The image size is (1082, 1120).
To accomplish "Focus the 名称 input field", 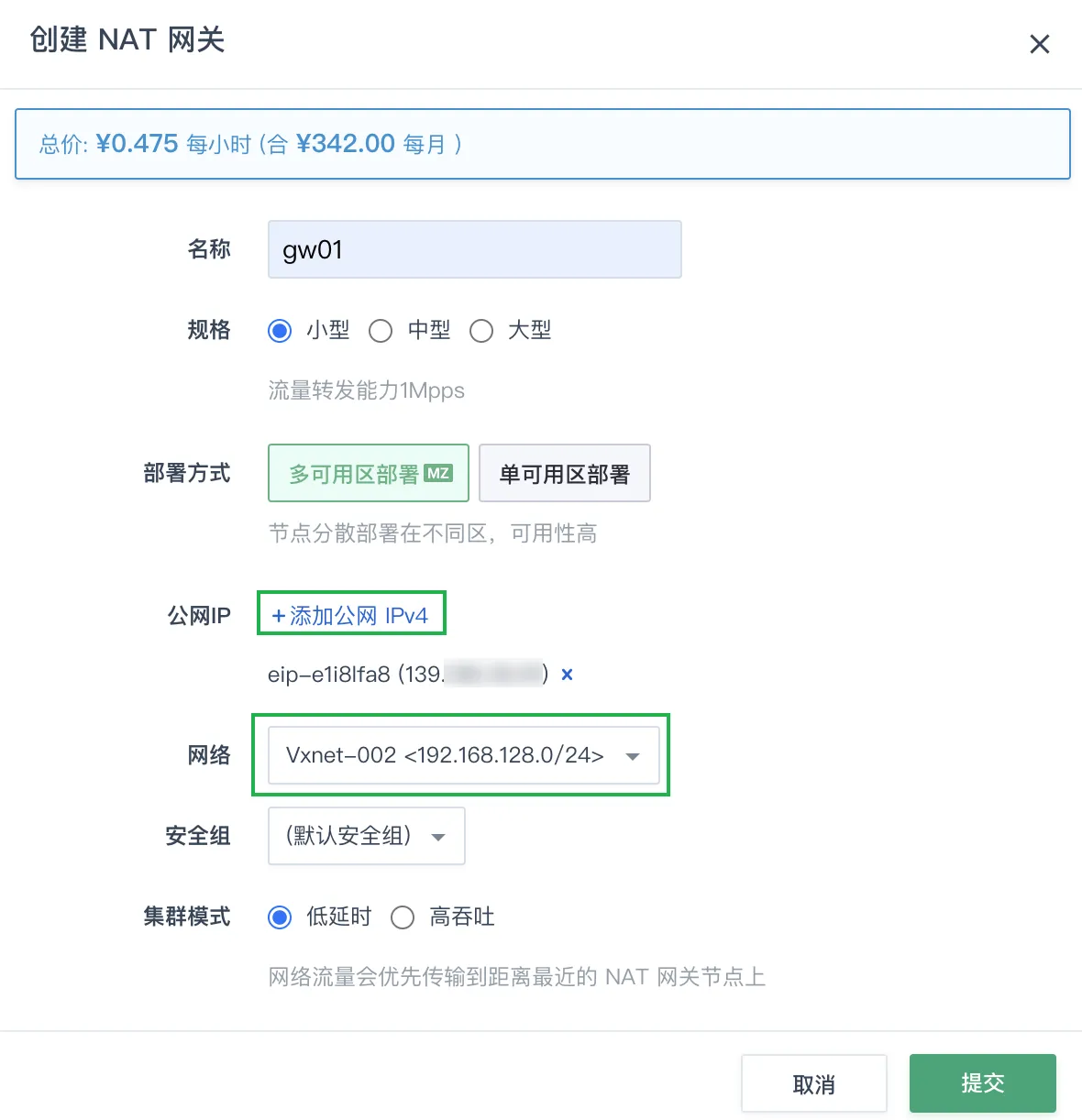I will pos(474,249).
